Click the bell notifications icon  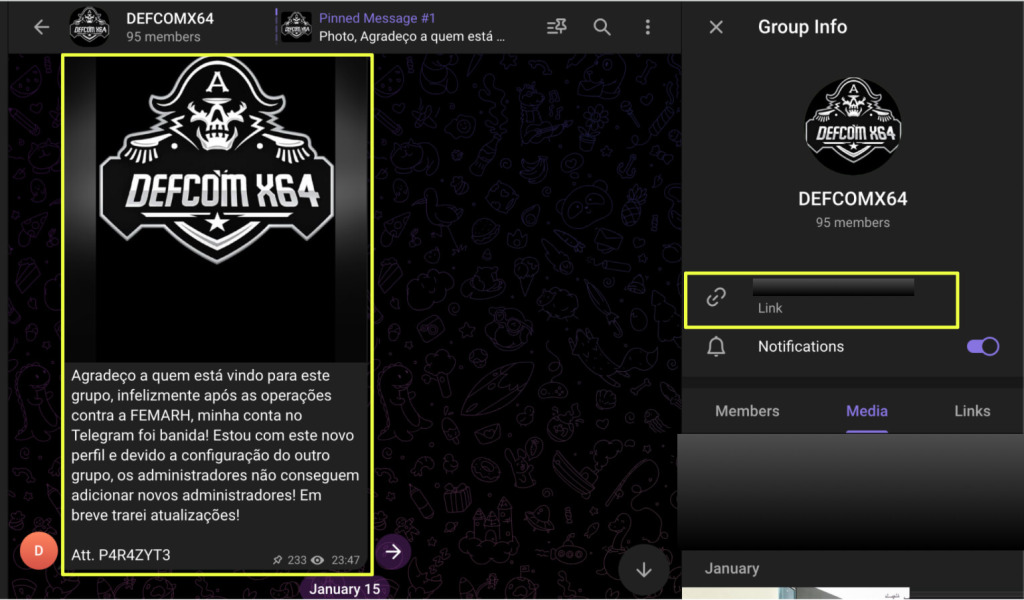(716, 347)
